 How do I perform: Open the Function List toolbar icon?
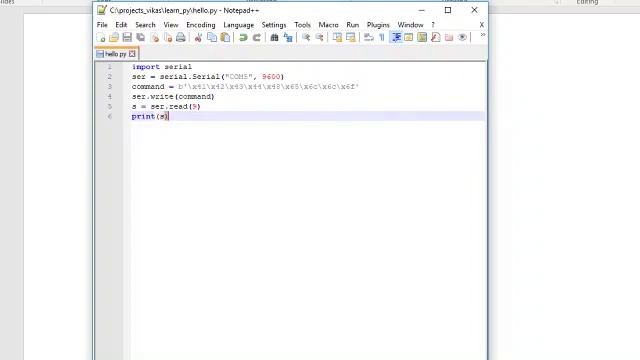coord(436,38)
